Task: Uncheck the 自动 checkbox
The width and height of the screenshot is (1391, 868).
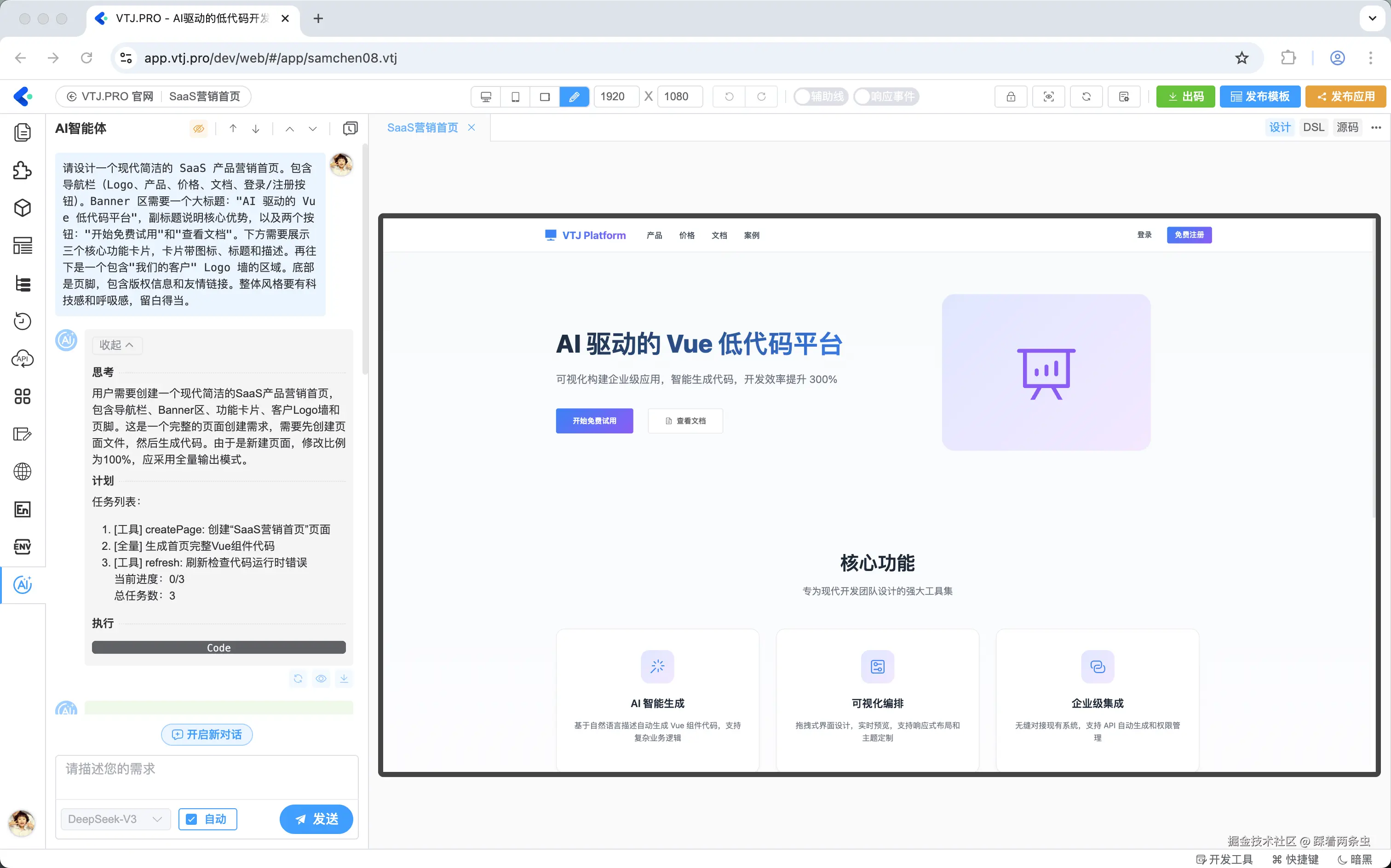Action: tap(192, 819)
